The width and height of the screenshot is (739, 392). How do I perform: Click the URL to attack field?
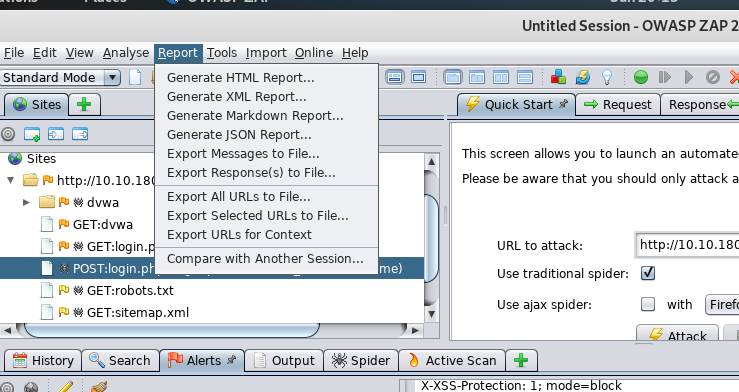point(688,245)
